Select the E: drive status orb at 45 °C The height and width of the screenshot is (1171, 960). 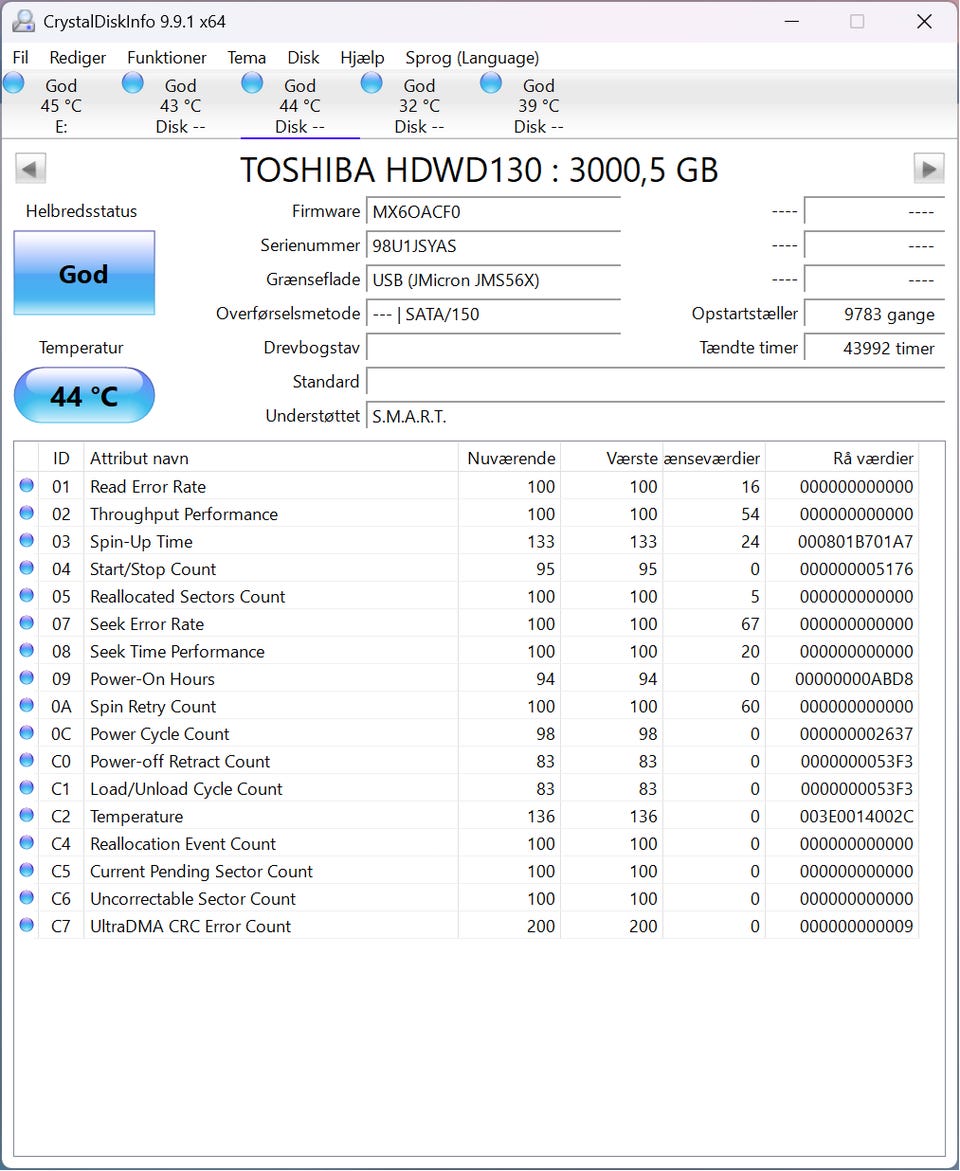[x=14, y=83]
